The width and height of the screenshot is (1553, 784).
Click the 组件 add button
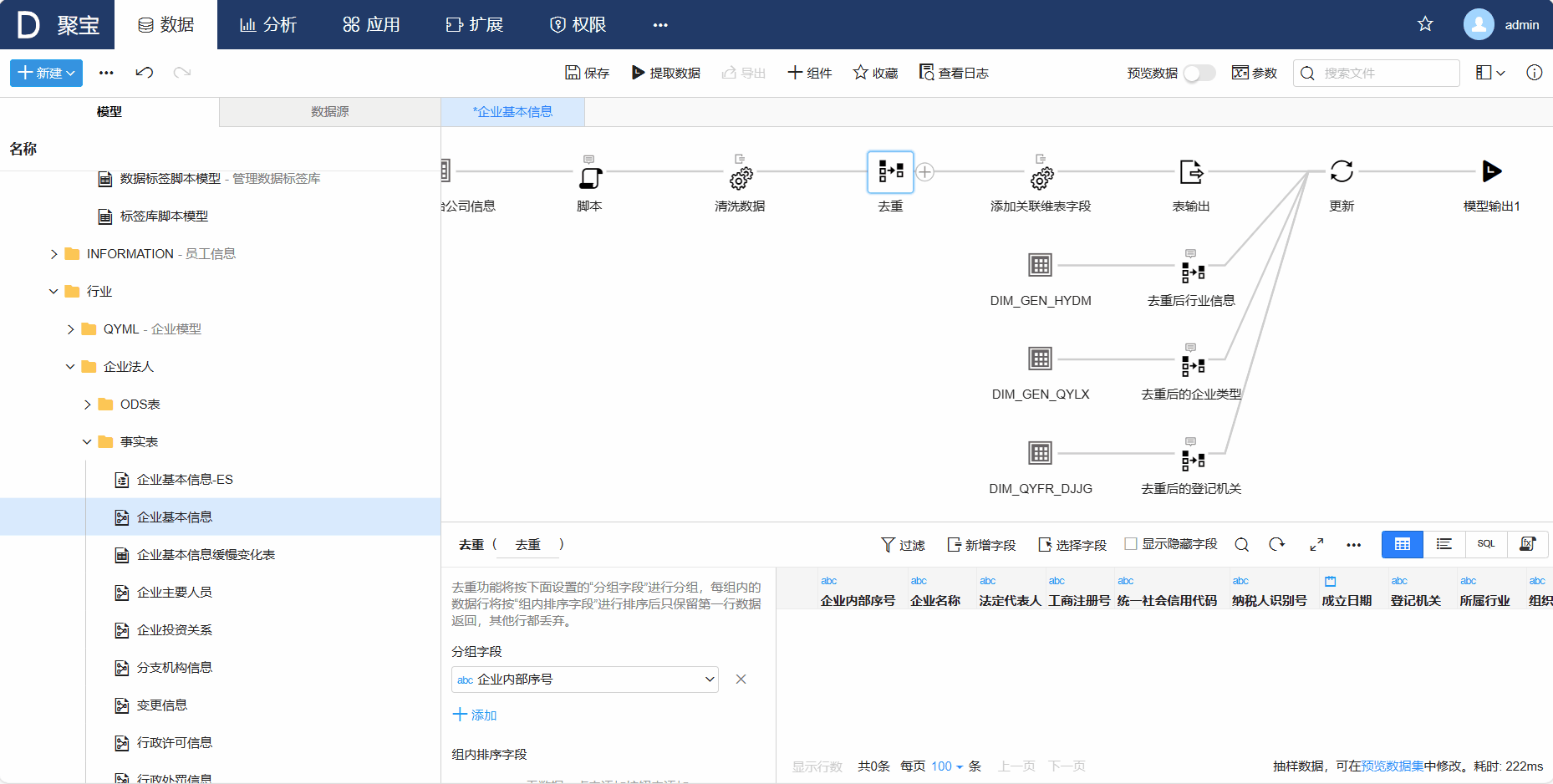[810, 73]
